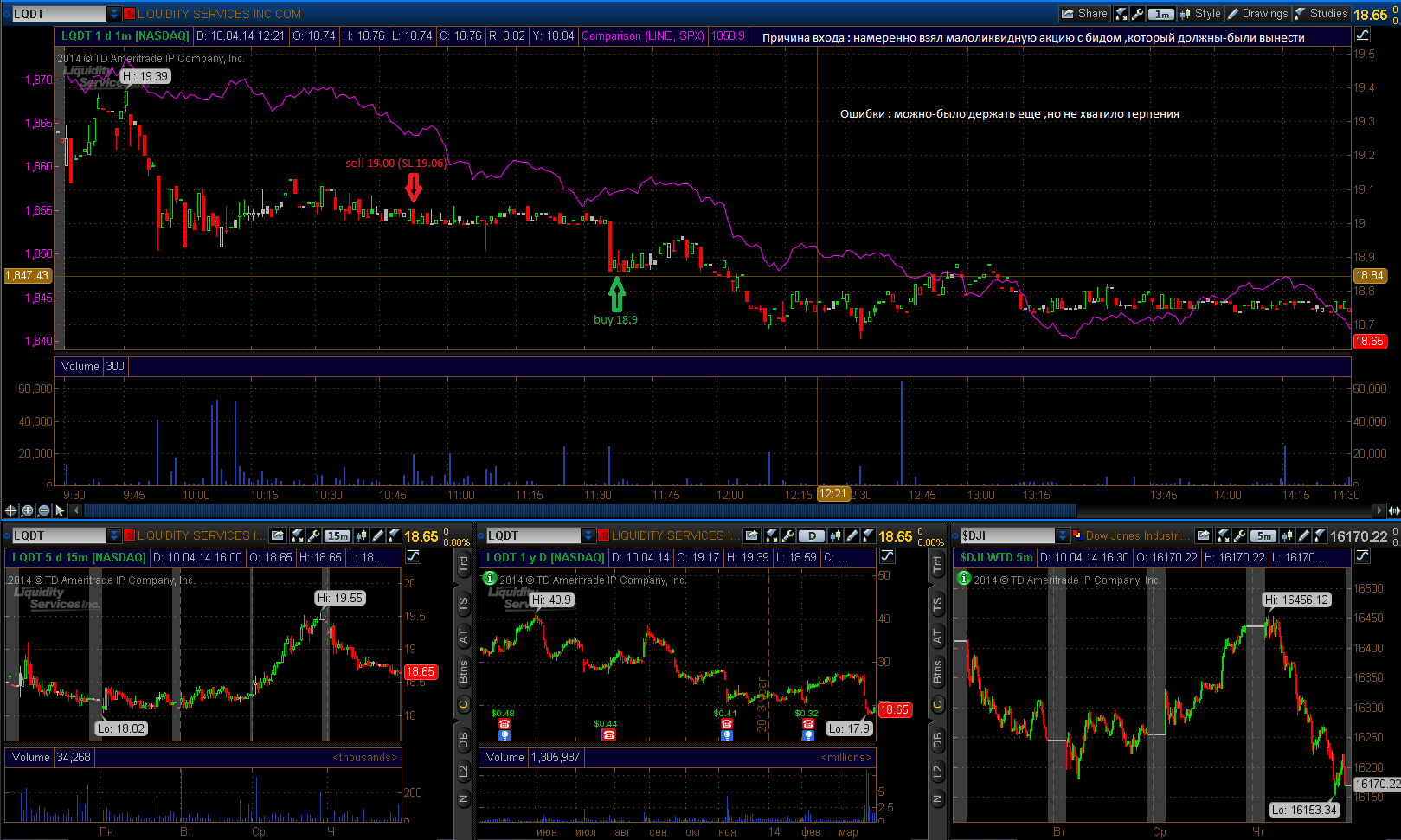Toggle the C side tab left of the daily chart
This screenshot has width=1401, height=840.
[x=463, y=705]
